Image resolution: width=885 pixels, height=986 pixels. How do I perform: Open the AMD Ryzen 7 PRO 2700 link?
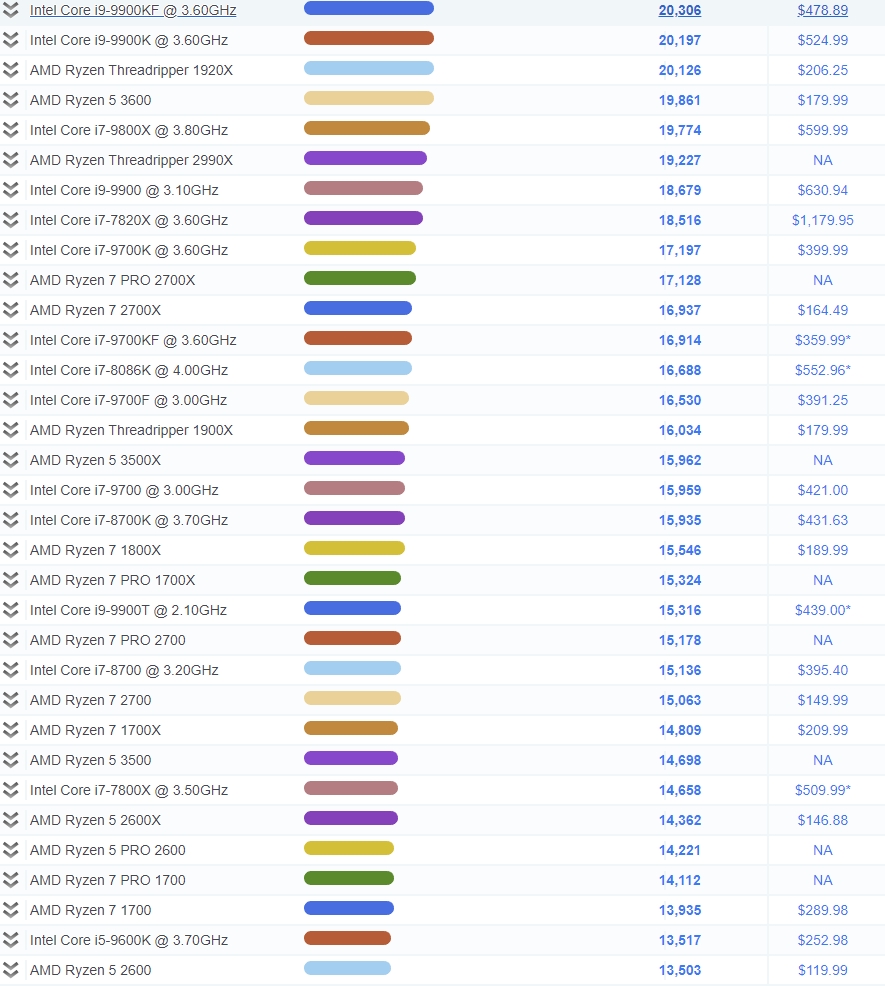tap(108, 640)
